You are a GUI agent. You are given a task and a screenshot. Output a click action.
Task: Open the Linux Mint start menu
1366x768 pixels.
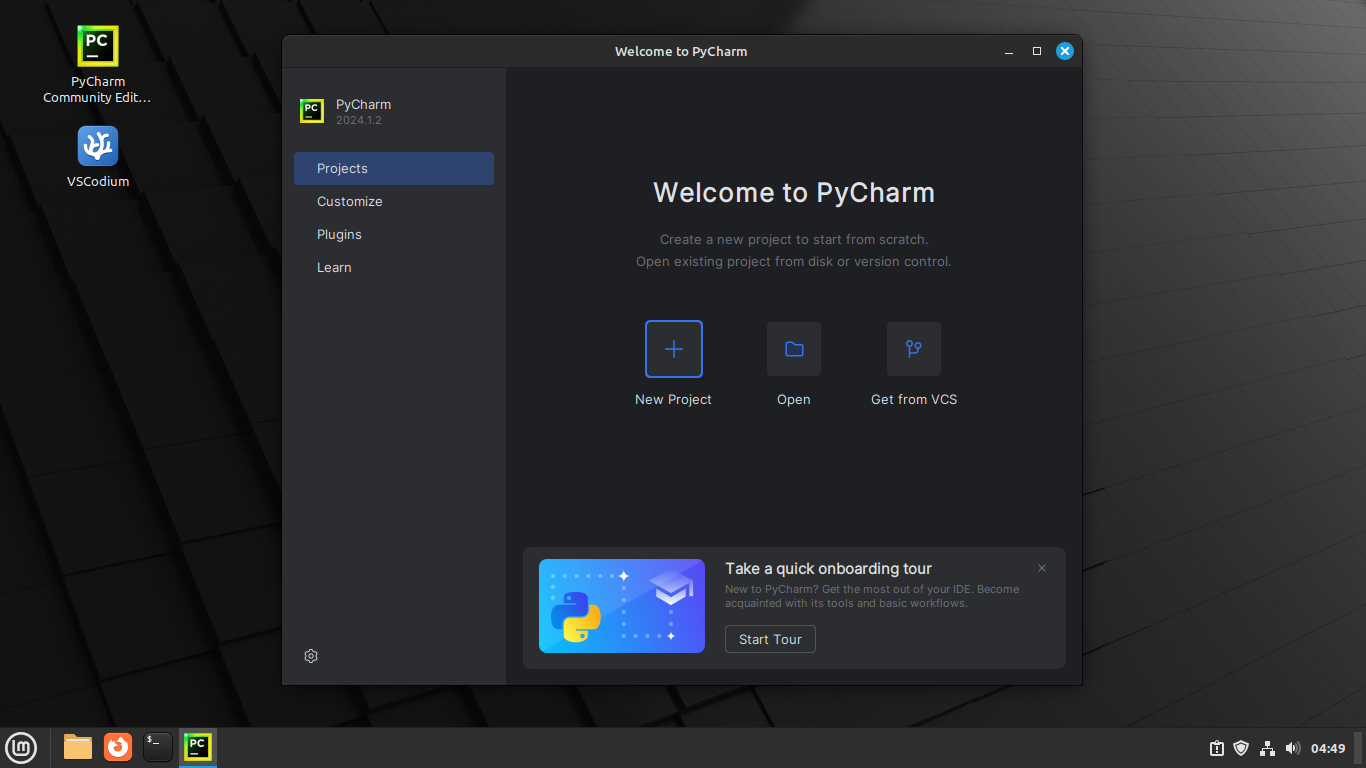[22, 747]
